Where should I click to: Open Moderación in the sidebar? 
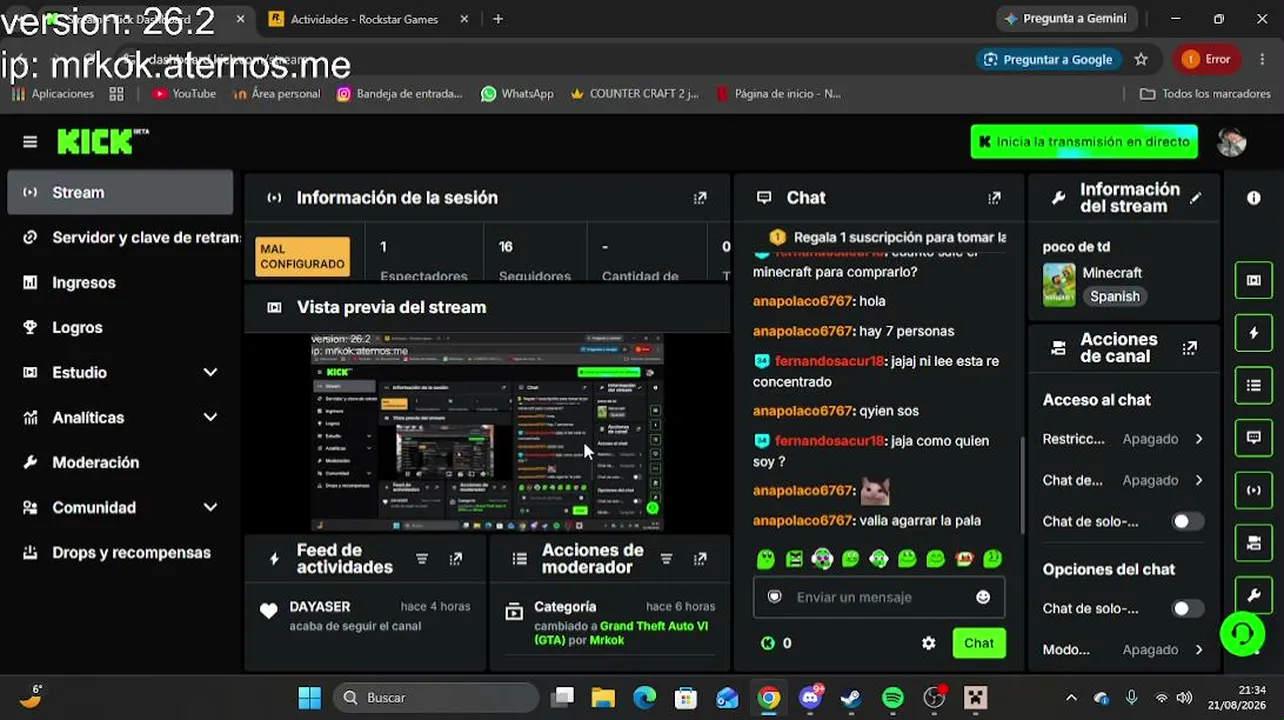120,462
